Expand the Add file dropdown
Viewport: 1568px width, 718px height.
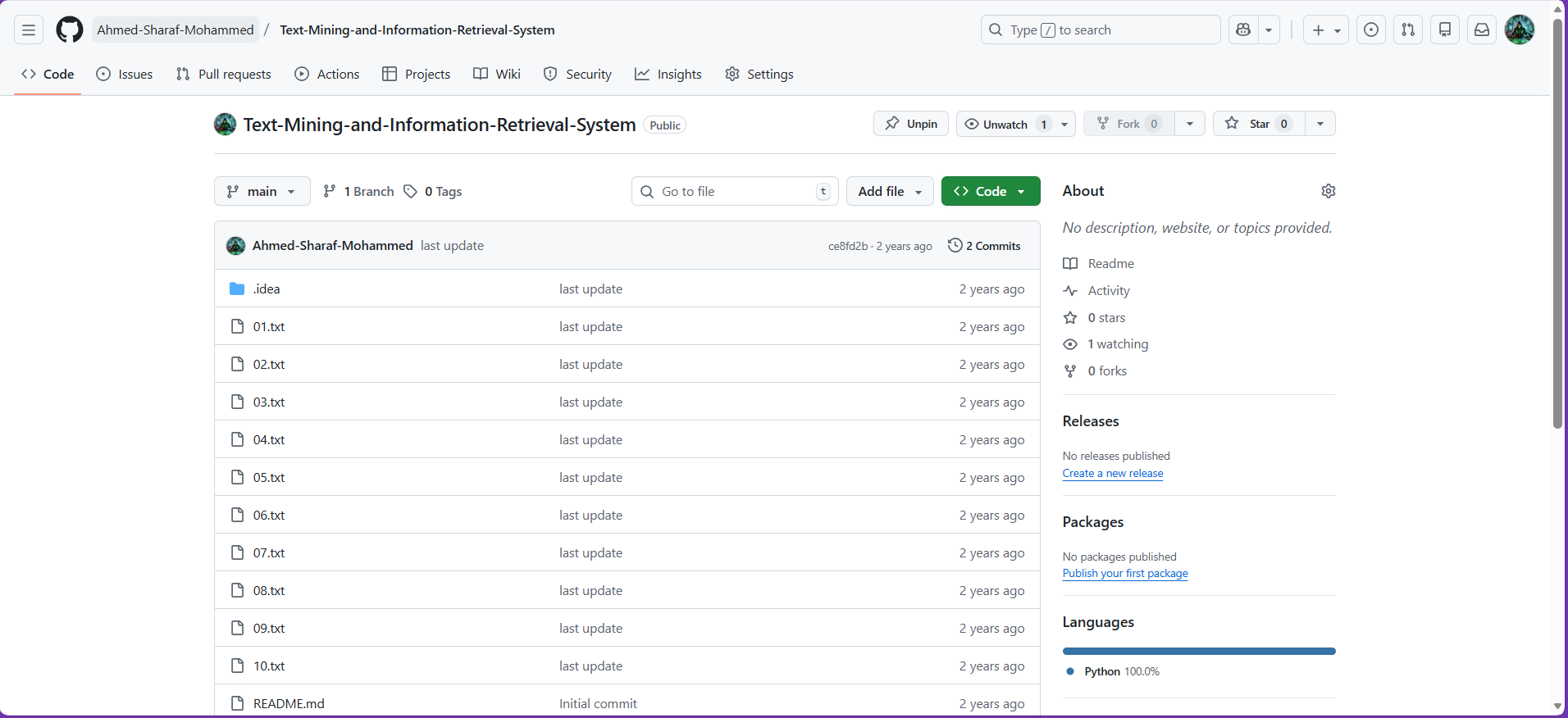click(890, 191)
